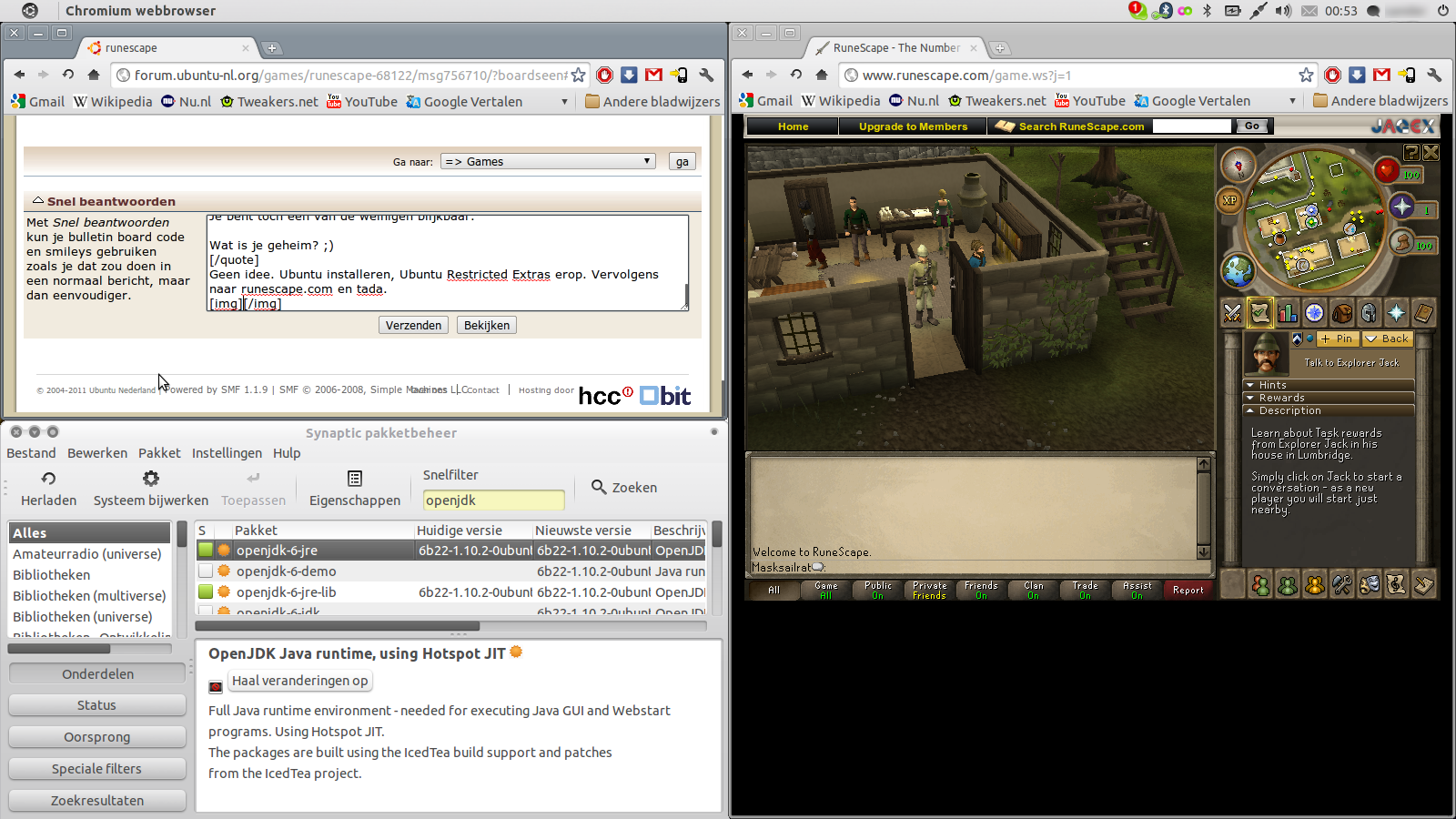Screen dimensions: 1456x819
Task: Open the Quest compass tab
Action: (1314, 313)
